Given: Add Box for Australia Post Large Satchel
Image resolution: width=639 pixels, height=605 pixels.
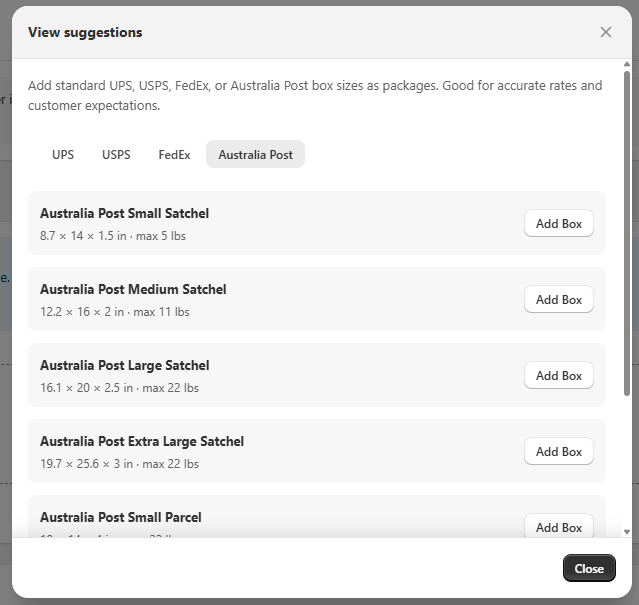Looking at the screenshot, I should point(558,376).
